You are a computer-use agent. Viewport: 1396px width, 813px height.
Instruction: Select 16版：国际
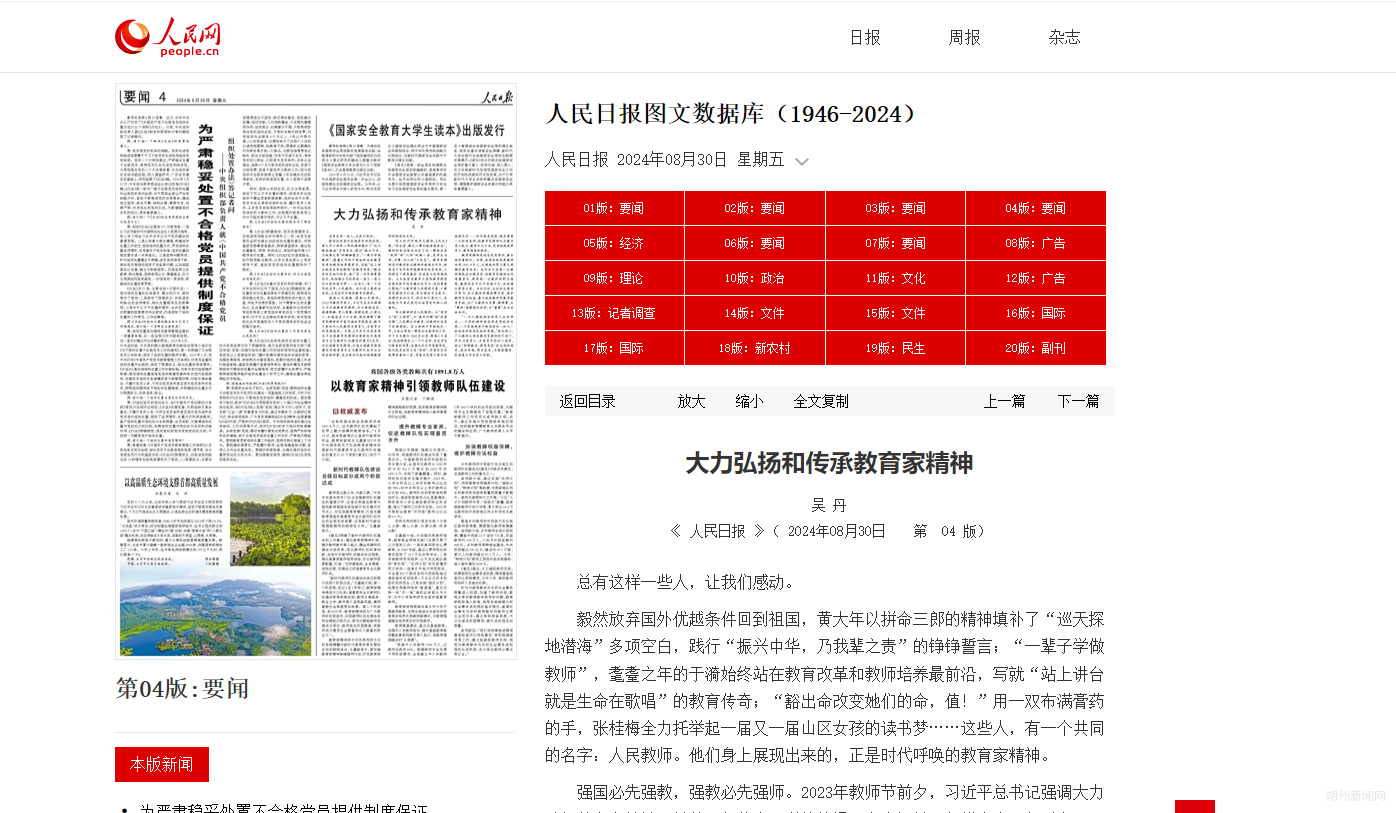coord(1035,313)
